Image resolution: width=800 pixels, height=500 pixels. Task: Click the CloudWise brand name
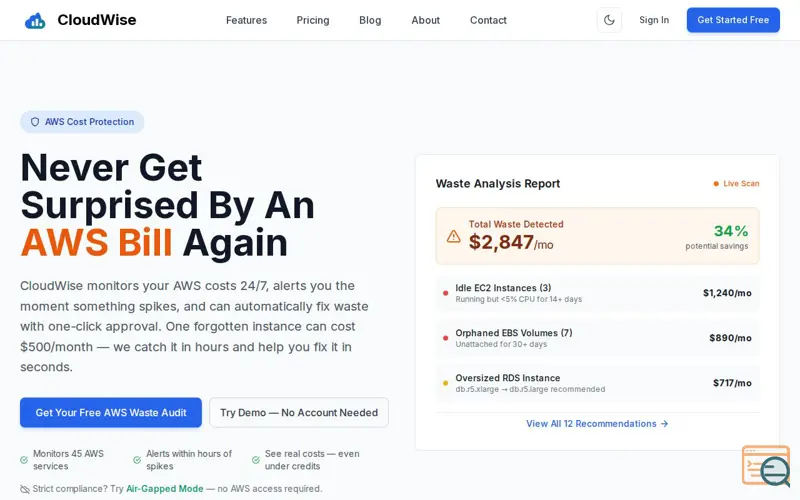coord(96,20)
